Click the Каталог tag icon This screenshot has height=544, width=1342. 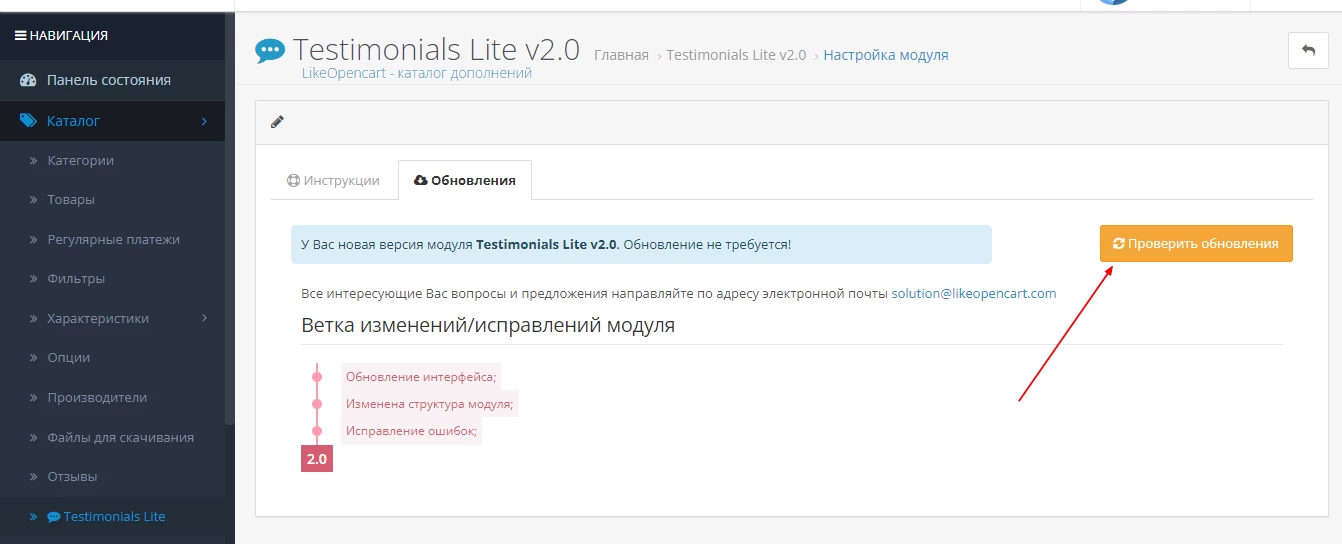(28, 121)
